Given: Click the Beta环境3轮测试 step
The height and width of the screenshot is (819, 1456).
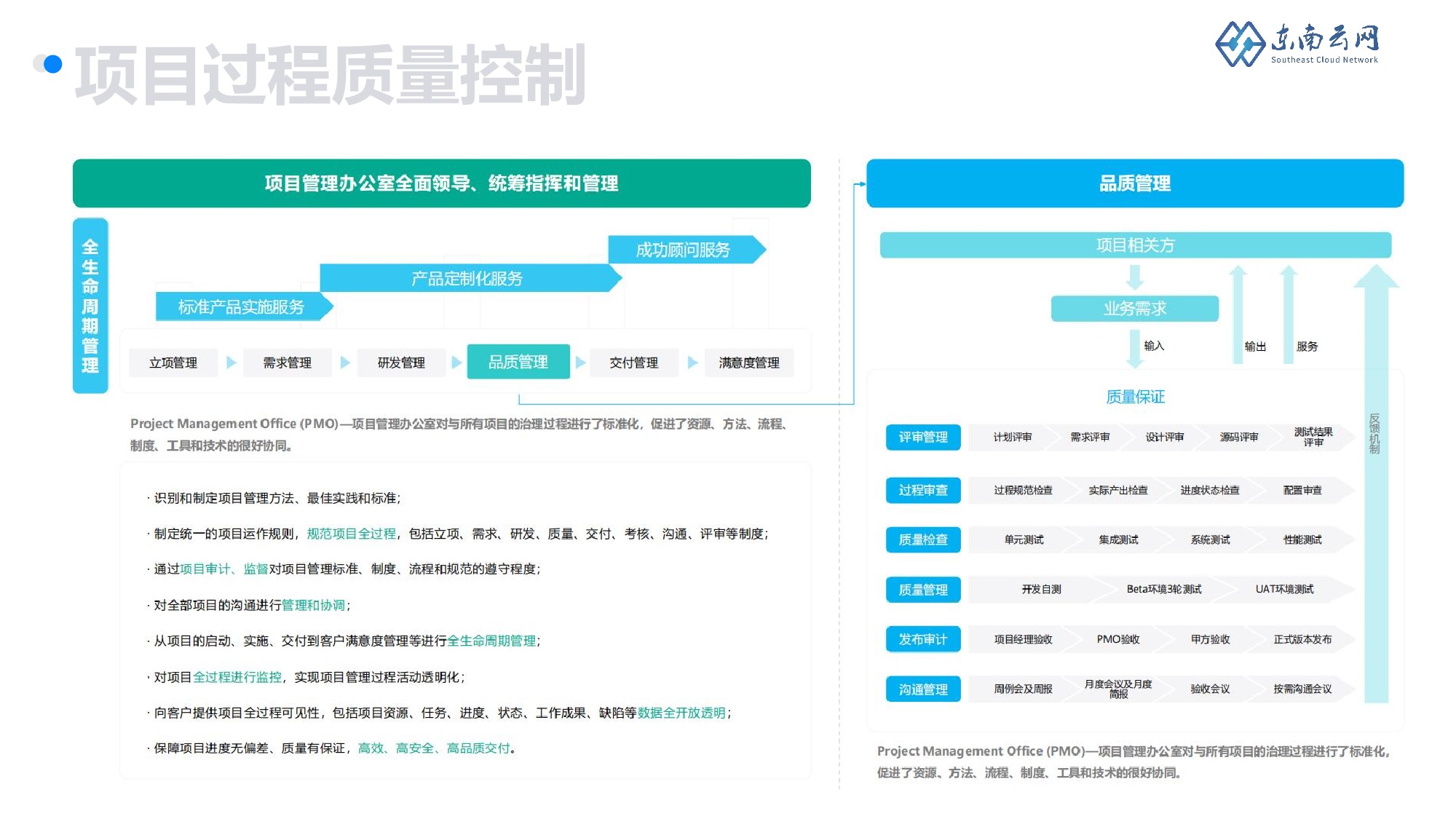Looking at the screenshot, I should click(x=1163, y=589).
